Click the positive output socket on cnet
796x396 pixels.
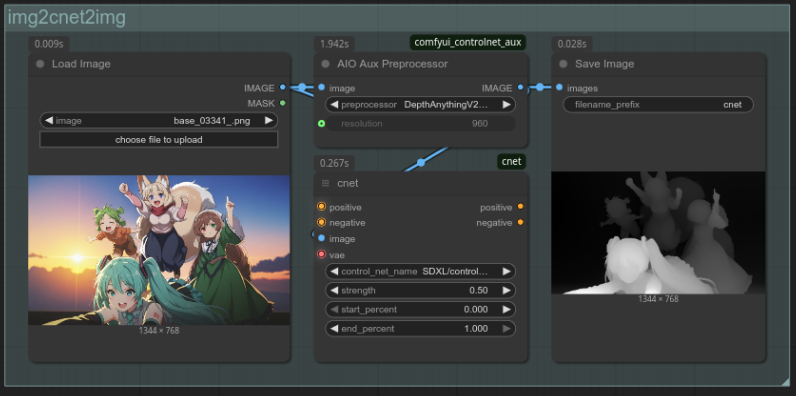pyautogui.click(x=520, y=207)
